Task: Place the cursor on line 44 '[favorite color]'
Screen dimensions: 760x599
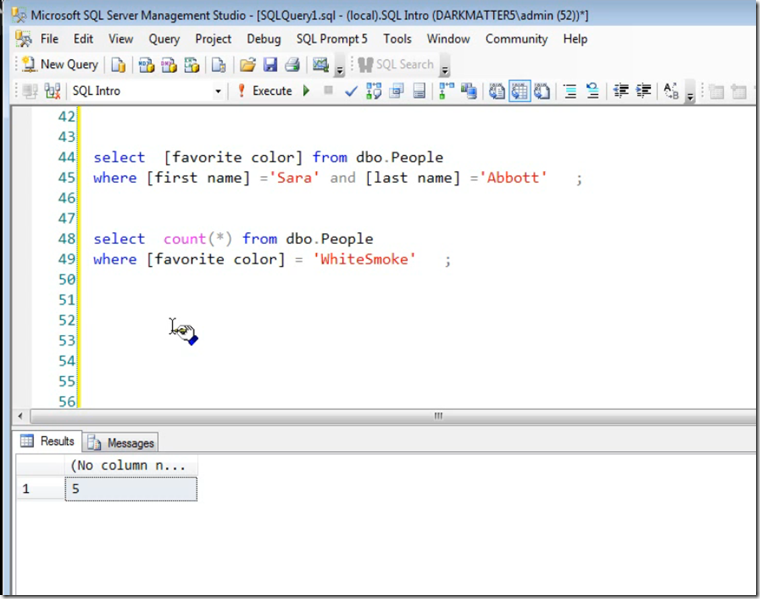Action: point(233,158)
